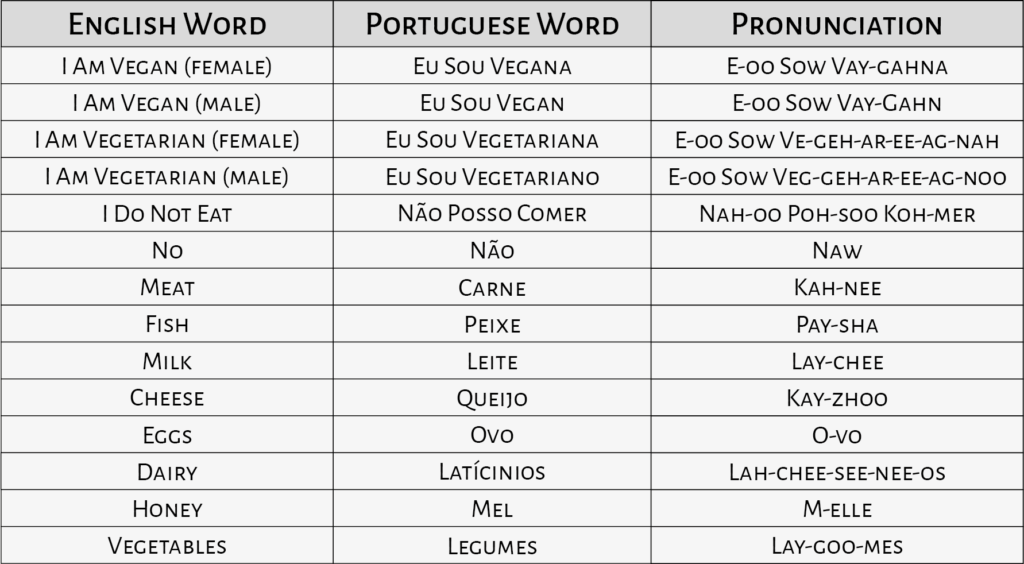Click the 'I Am Vegetarian (male)' cell
Viewport: 1024px width, 564px height.
167,176
